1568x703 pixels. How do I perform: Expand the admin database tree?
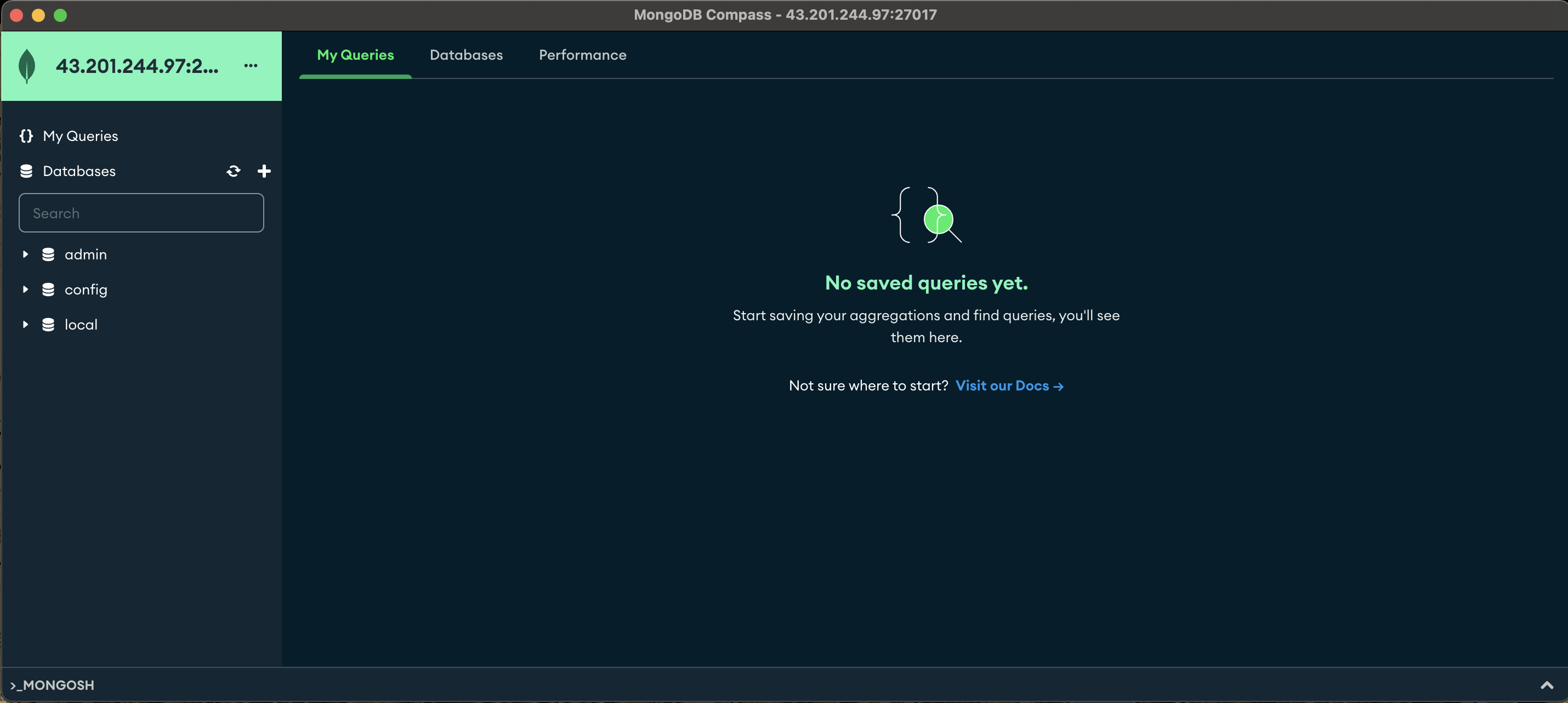tap(25, 254)
